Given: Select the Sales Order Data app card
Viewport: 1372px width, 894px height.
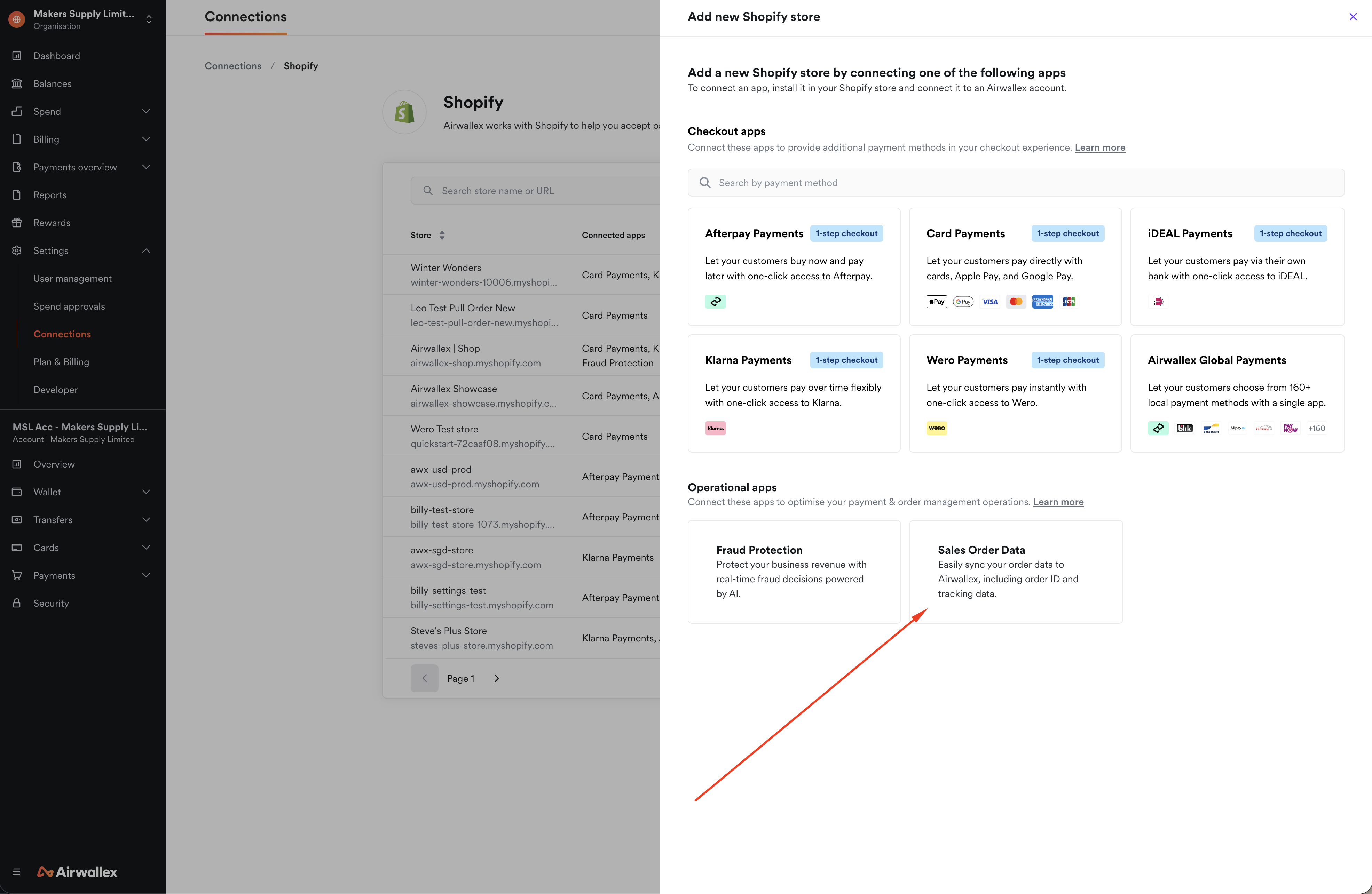Looking at the screenshot, I should pos(1016,572).
